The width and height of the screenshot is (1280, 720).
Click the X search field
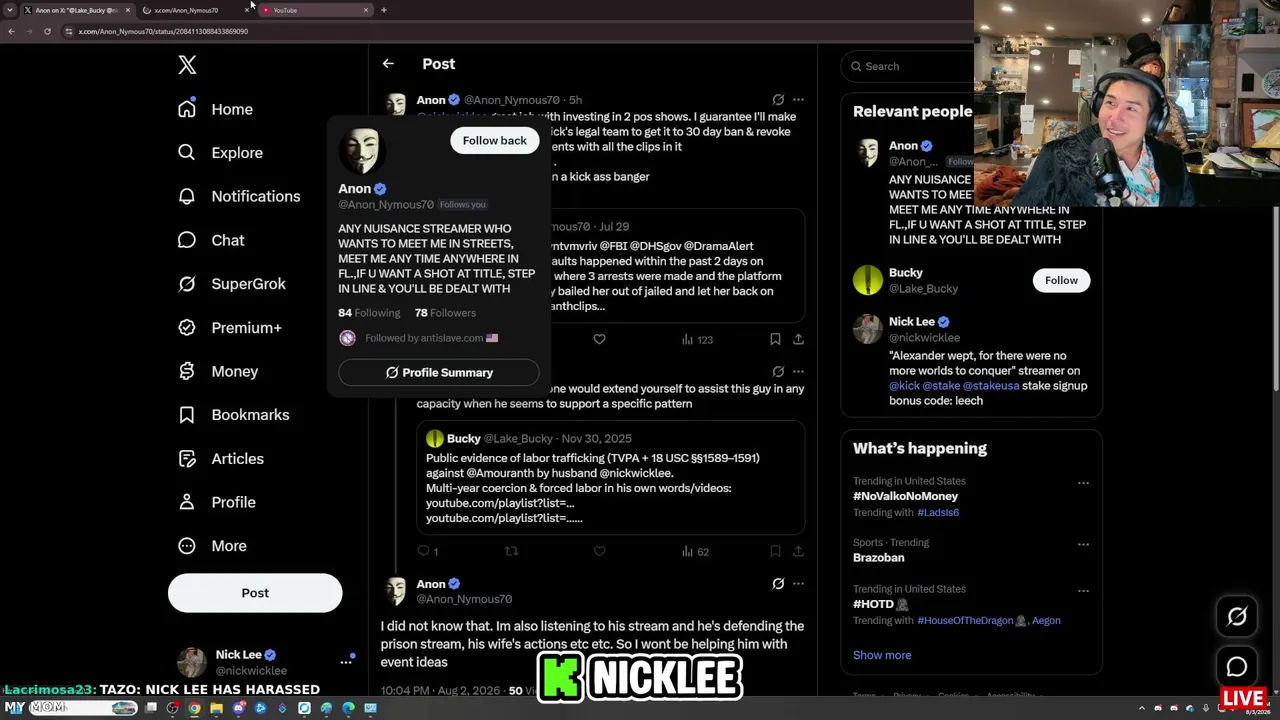907,66
